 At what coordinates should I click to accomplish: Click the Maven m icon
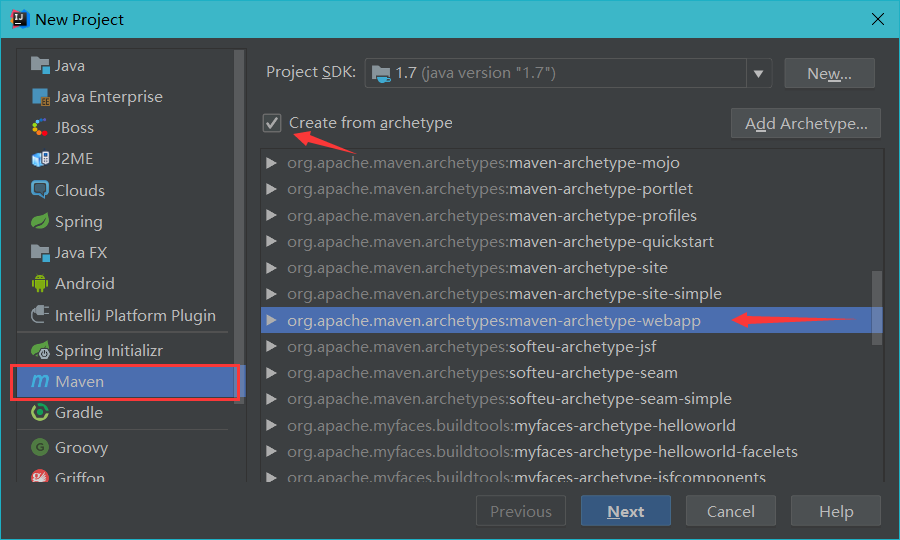pyautogui.click(x=40, y=380)
